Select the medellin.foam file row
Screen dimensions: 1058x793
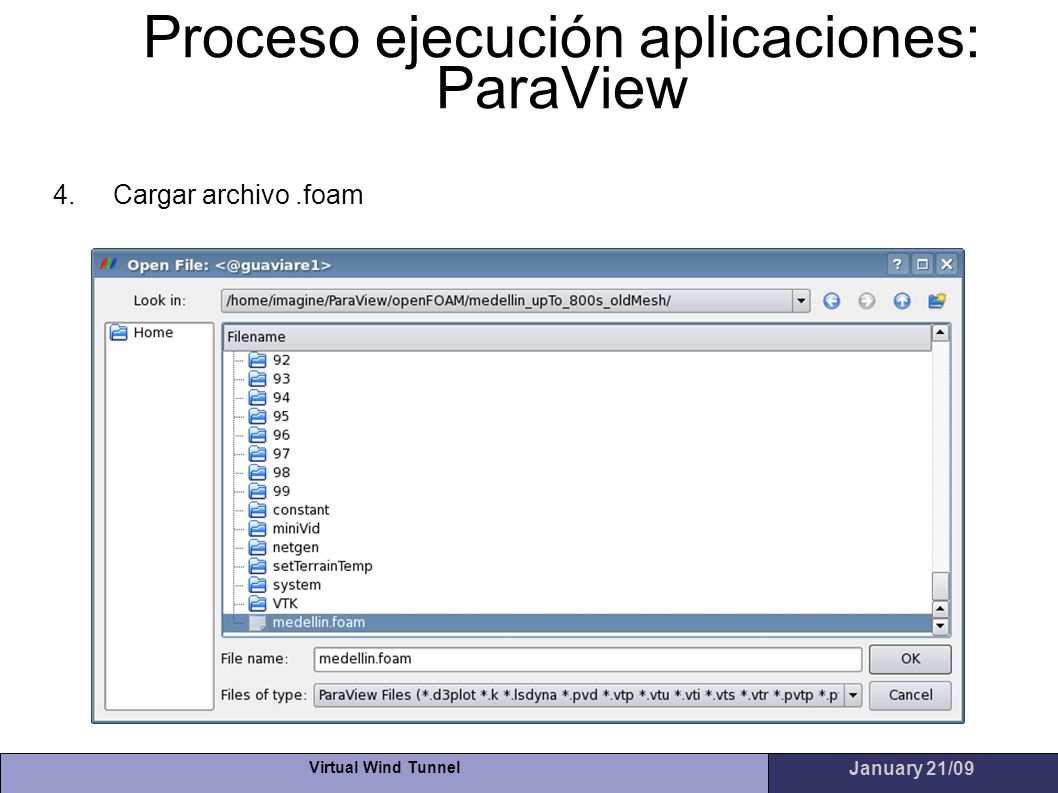tap(577, 623)
